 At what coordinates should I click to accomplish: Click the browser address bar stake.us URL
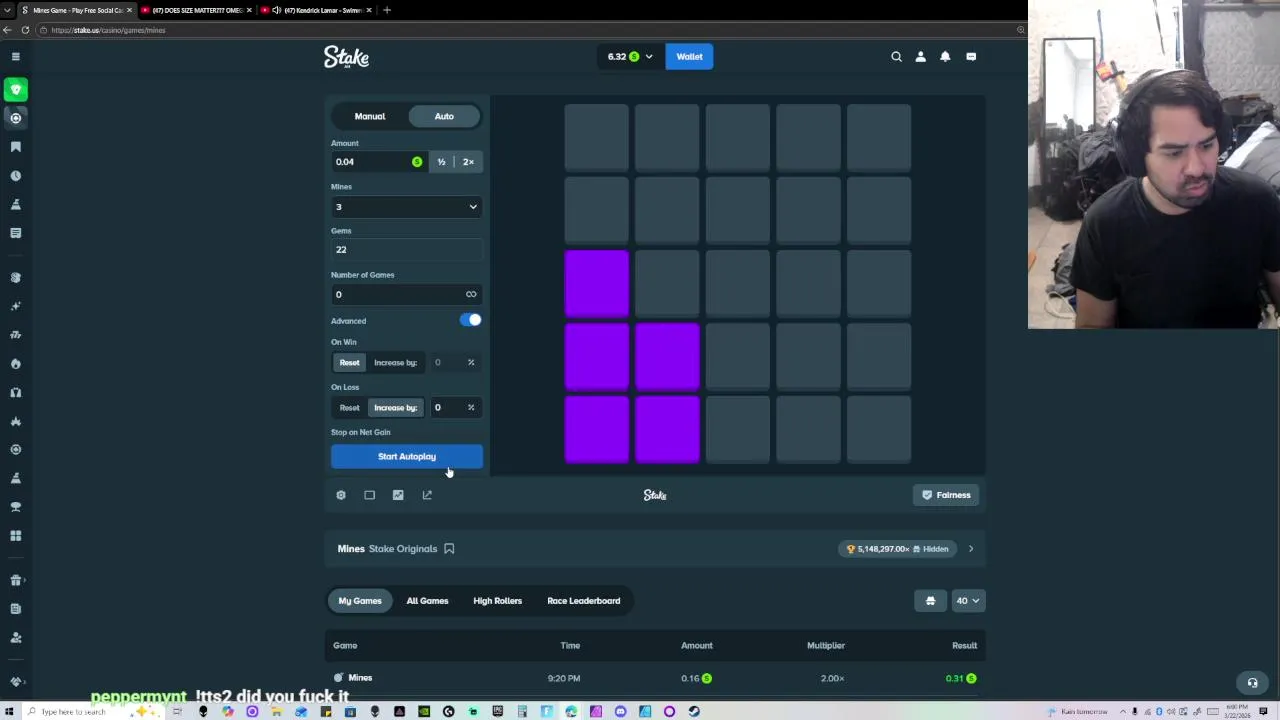coord(108,30)
